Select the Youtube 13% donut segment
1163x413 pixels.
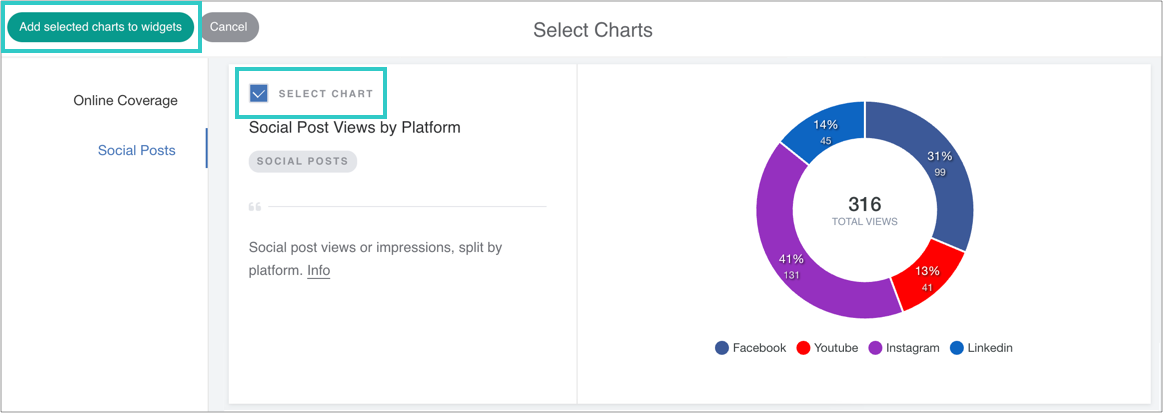(925, 280)
